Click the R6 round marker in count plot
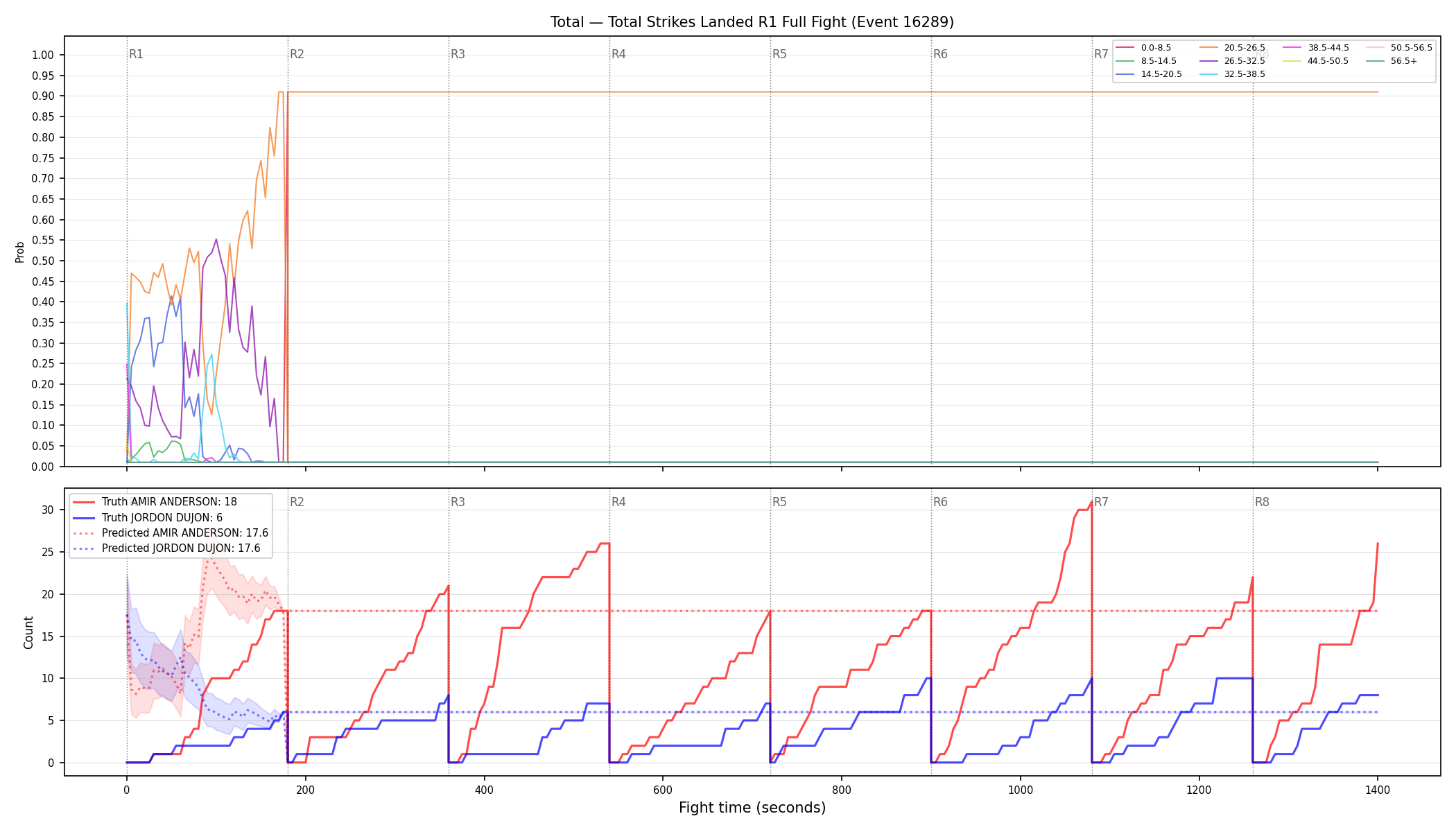Screen dimensions: 1456x832 (x=940, y=502)
